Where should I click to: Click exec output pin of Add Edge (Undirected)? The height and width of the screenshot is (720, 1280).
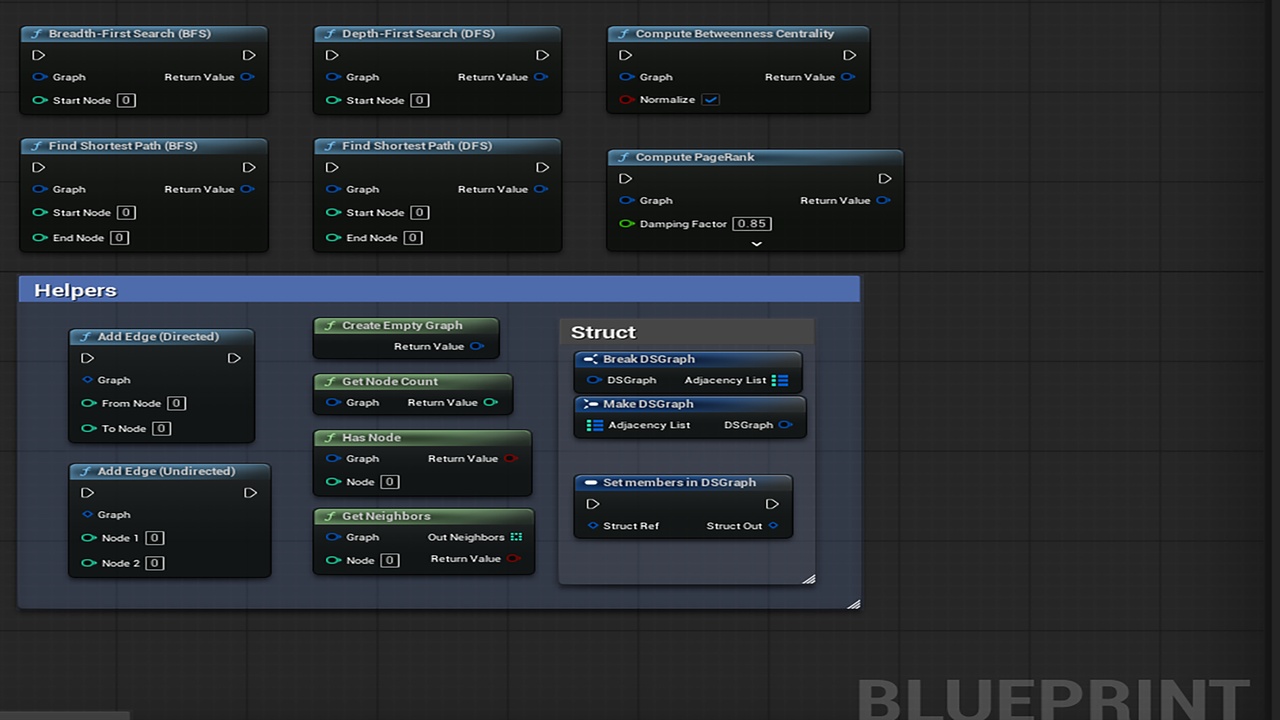tap(250, 493)
